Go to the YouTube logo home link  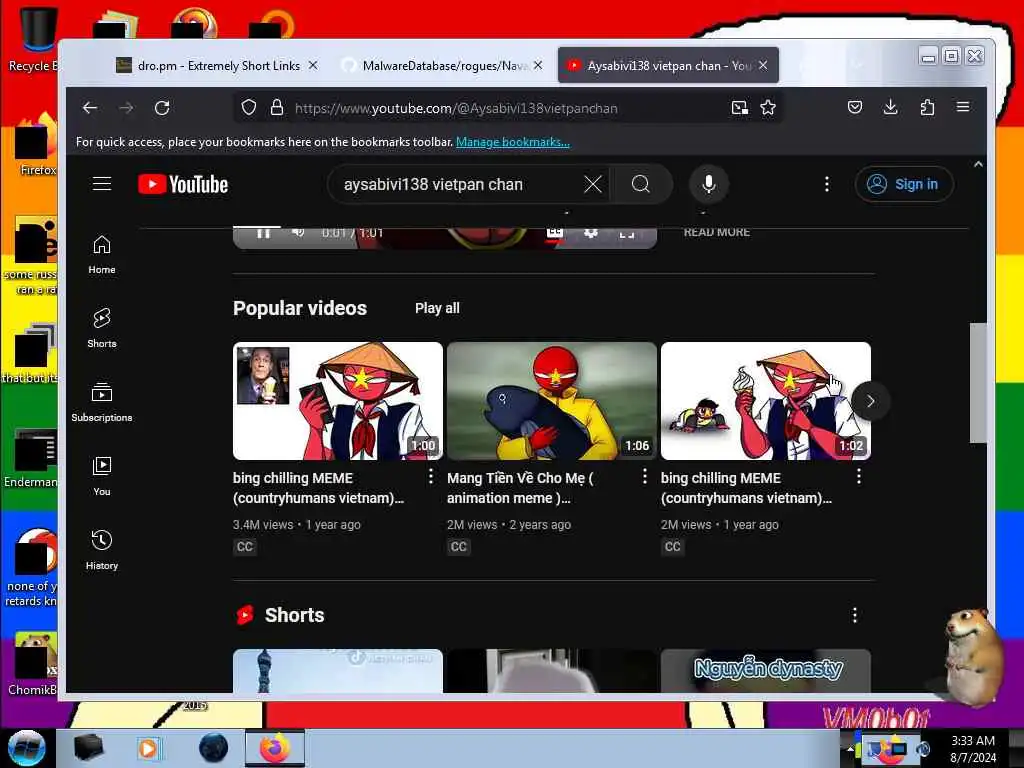(x=183, y=184)
